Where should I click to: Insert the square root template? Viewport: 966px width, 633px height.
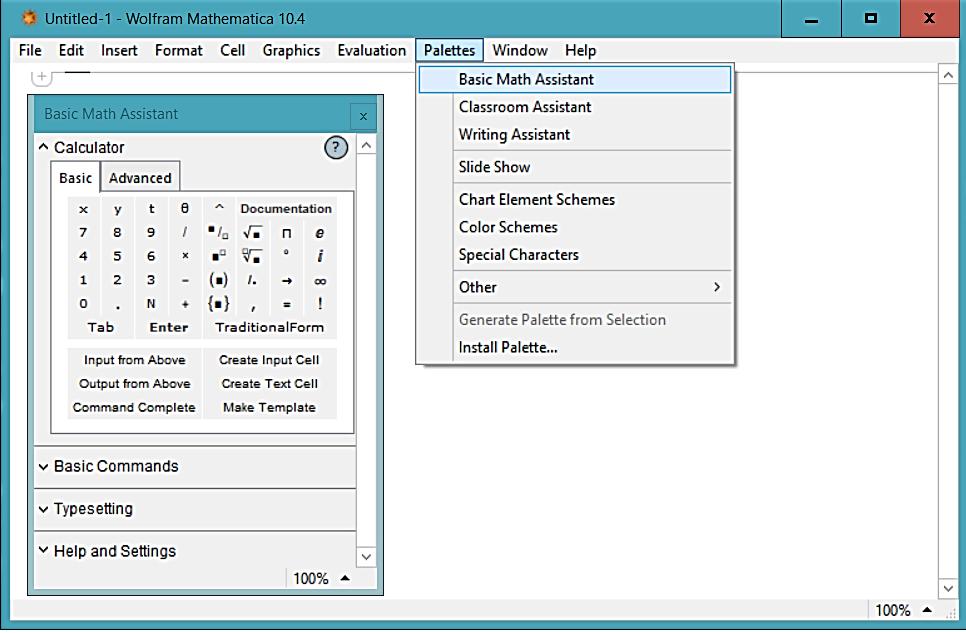click(252, 232)
